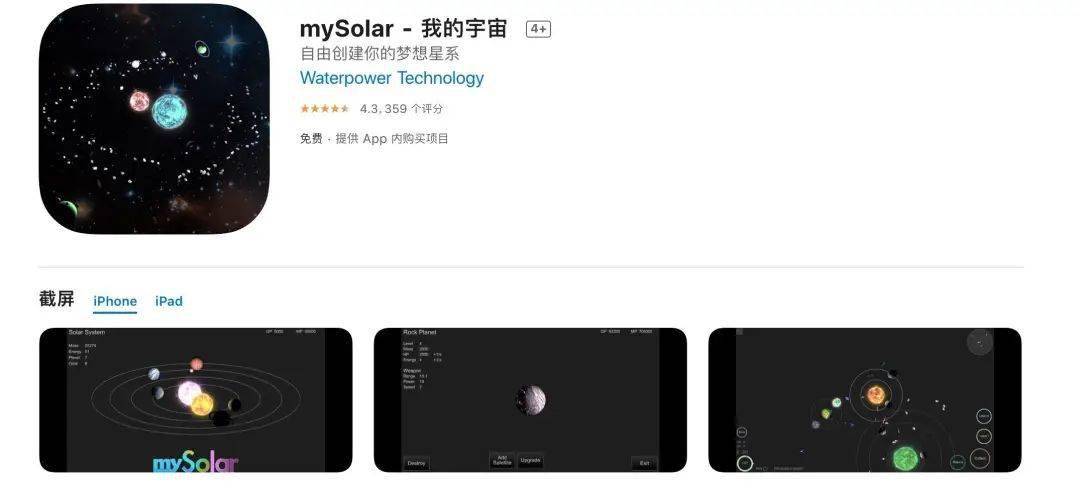Screen dimensions: 1080x500
Task: Click the circular minimap icon in third screenshot
Action: pyautogui.click(x=980, y=342)
